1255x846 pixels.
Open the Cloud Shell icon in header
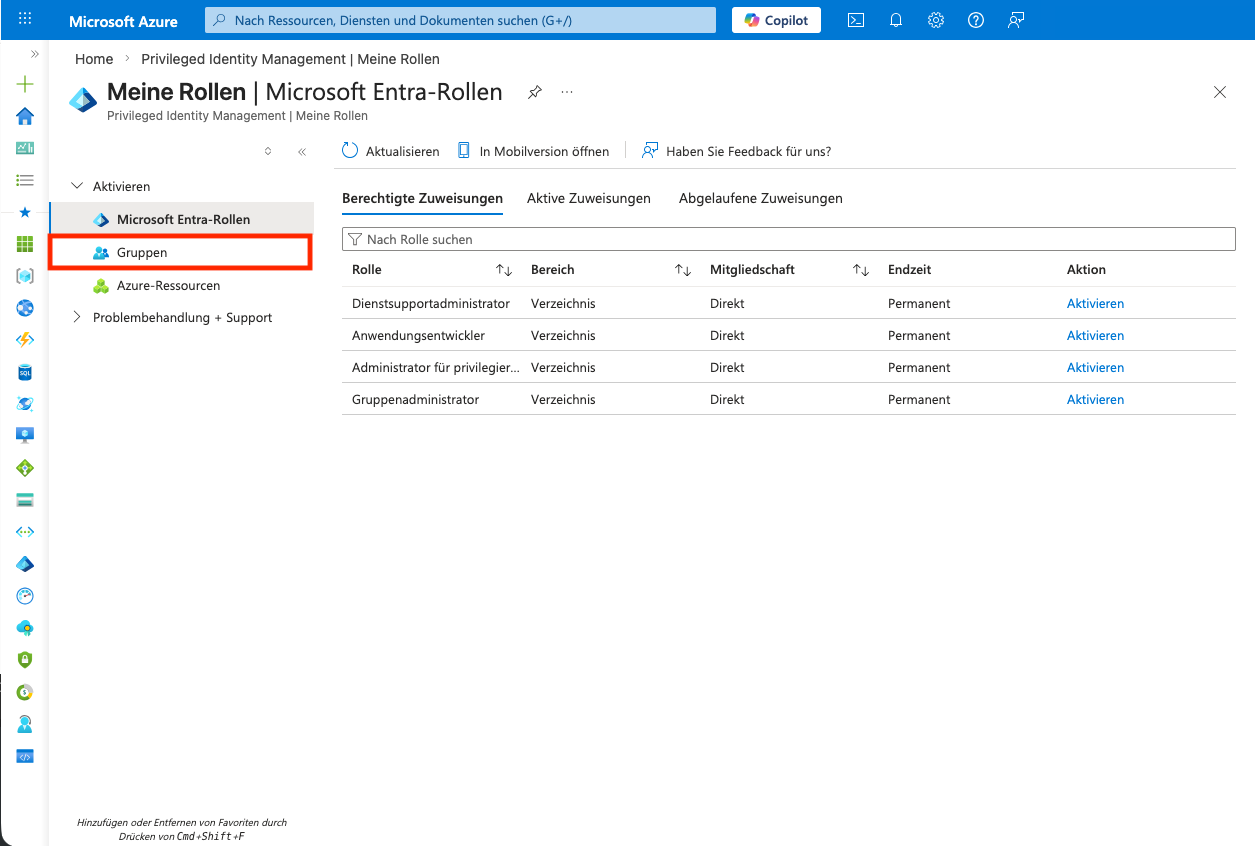[856, 20]
